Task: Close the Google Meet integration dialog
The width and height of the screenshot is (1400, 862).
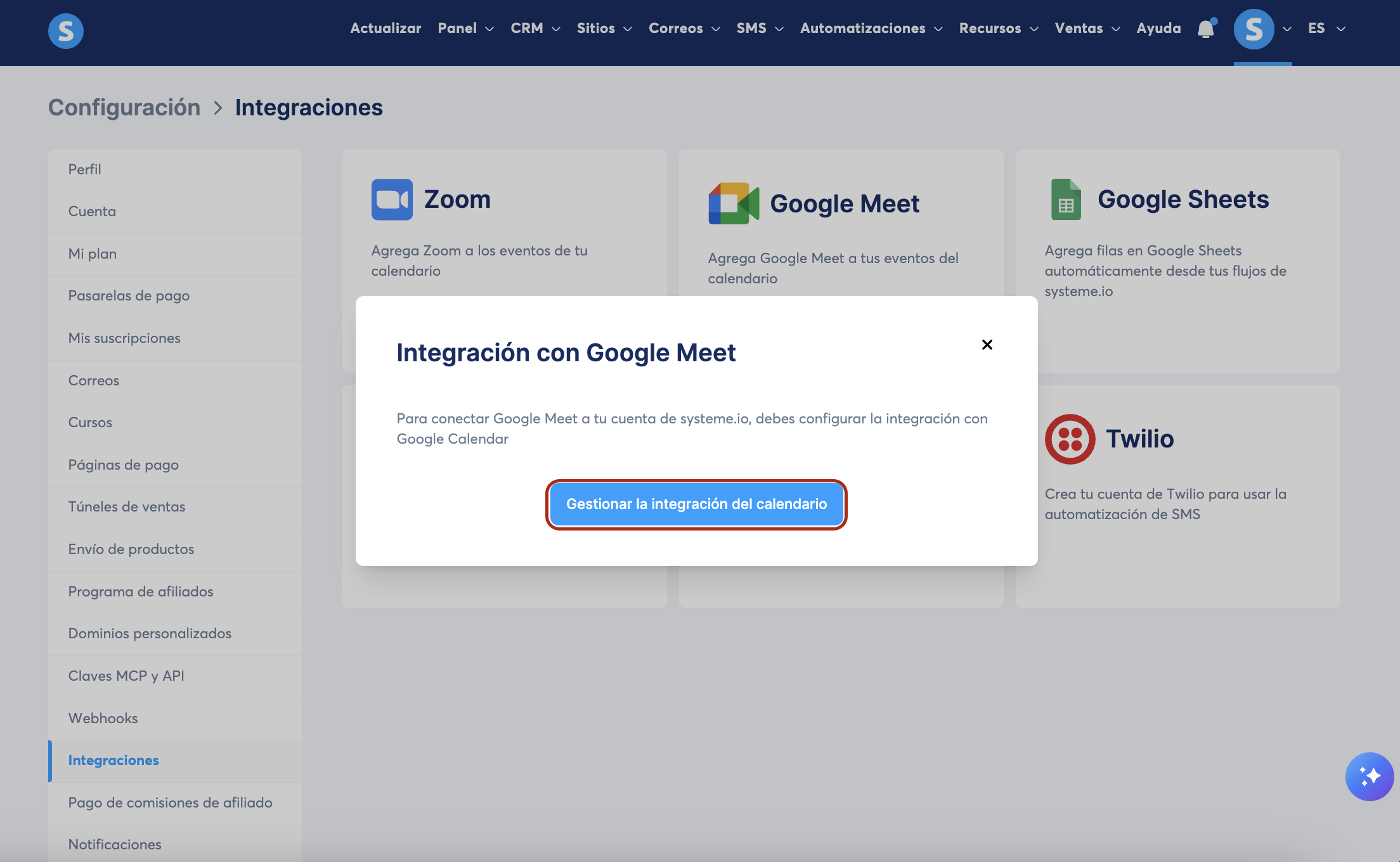Action: pyautogui.click(x=987, y=345)
